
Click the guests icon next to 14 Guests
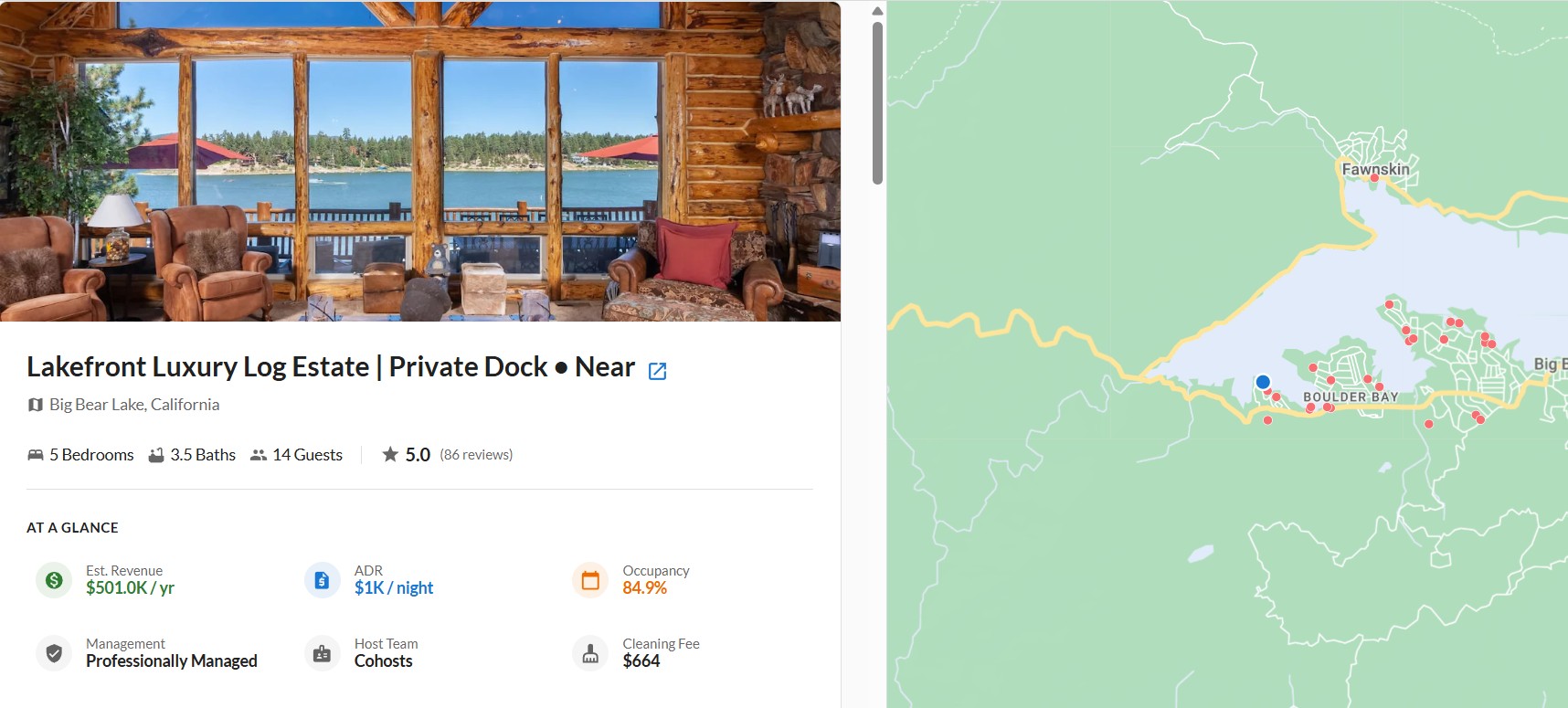coord(259,455)
